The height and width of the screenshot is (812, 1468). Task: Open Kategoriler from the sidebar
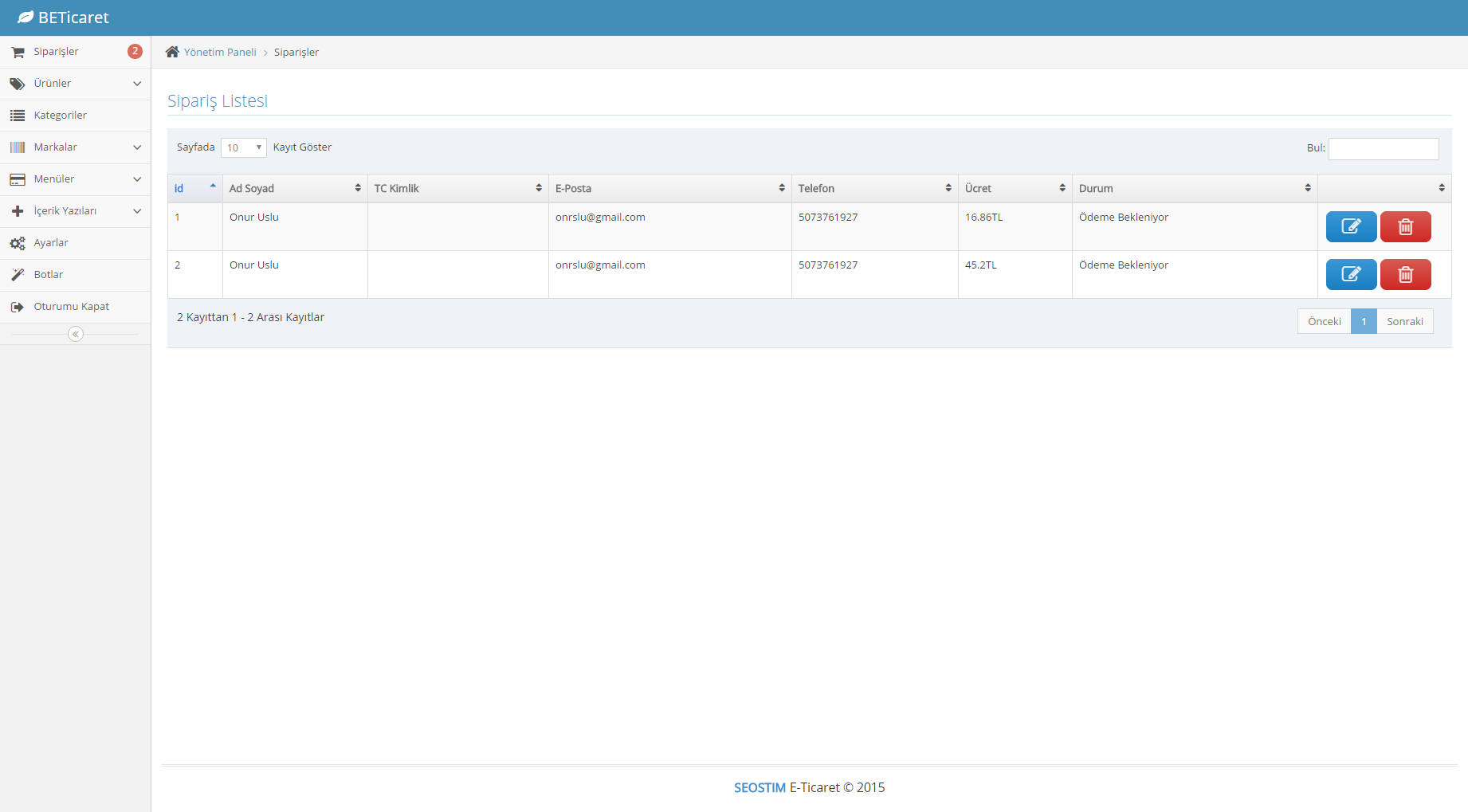point(60,116)
